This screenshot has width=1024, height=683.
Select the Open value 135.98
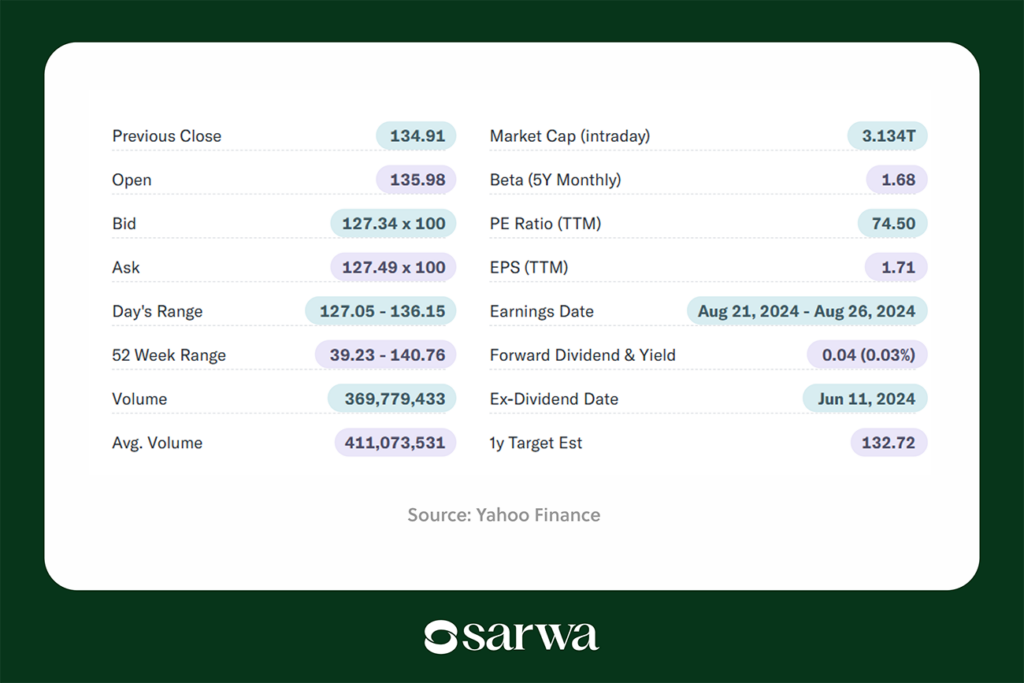coord(416,180)
